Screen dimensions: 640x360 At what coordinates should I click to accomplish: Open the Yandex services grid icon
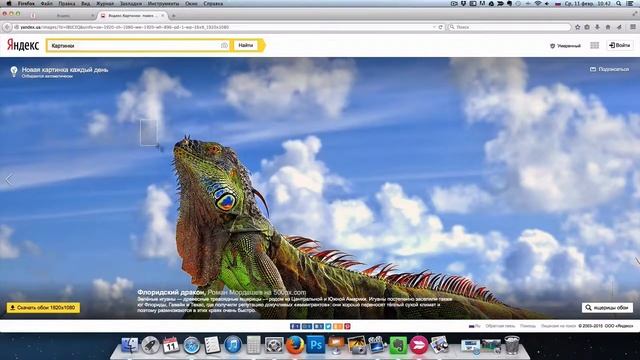tap(594, 45)
